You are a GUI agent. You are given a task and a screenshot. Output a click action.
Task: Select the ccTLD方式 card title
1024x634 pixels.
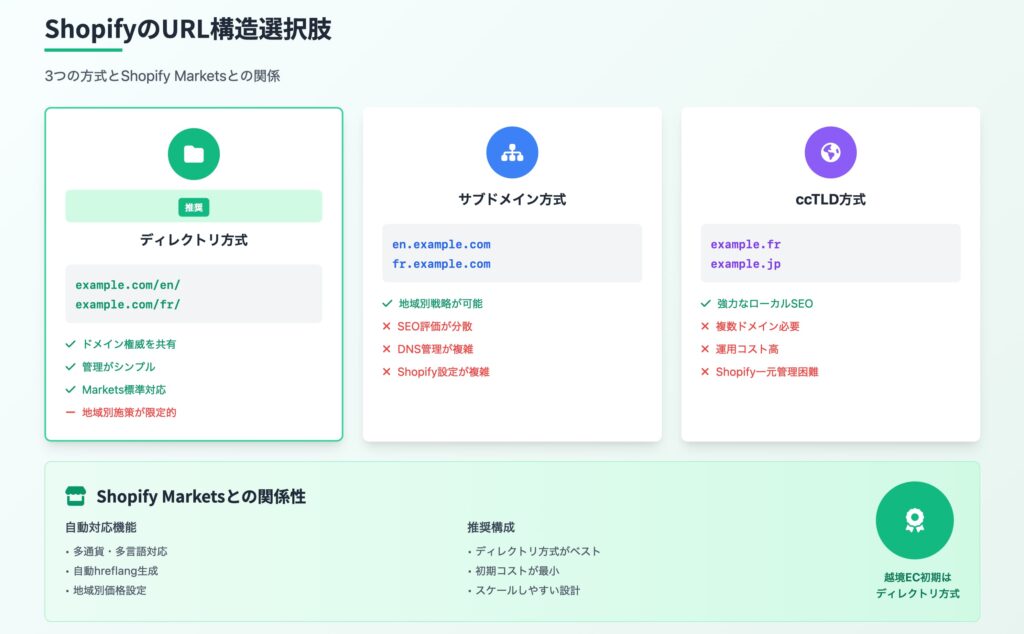click(830, 200)
